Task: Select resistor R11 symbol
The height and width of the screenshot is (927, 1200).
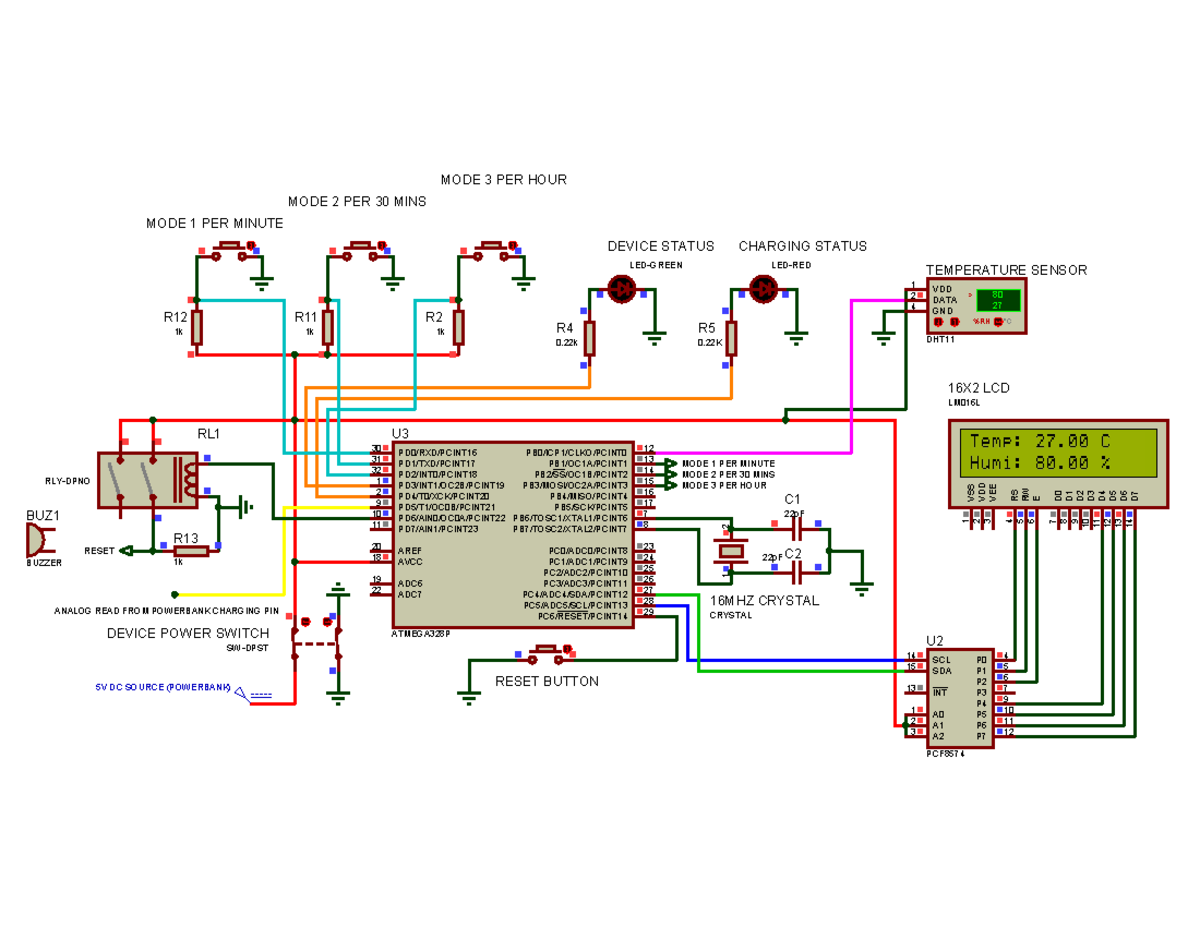Action: point(328,327)
